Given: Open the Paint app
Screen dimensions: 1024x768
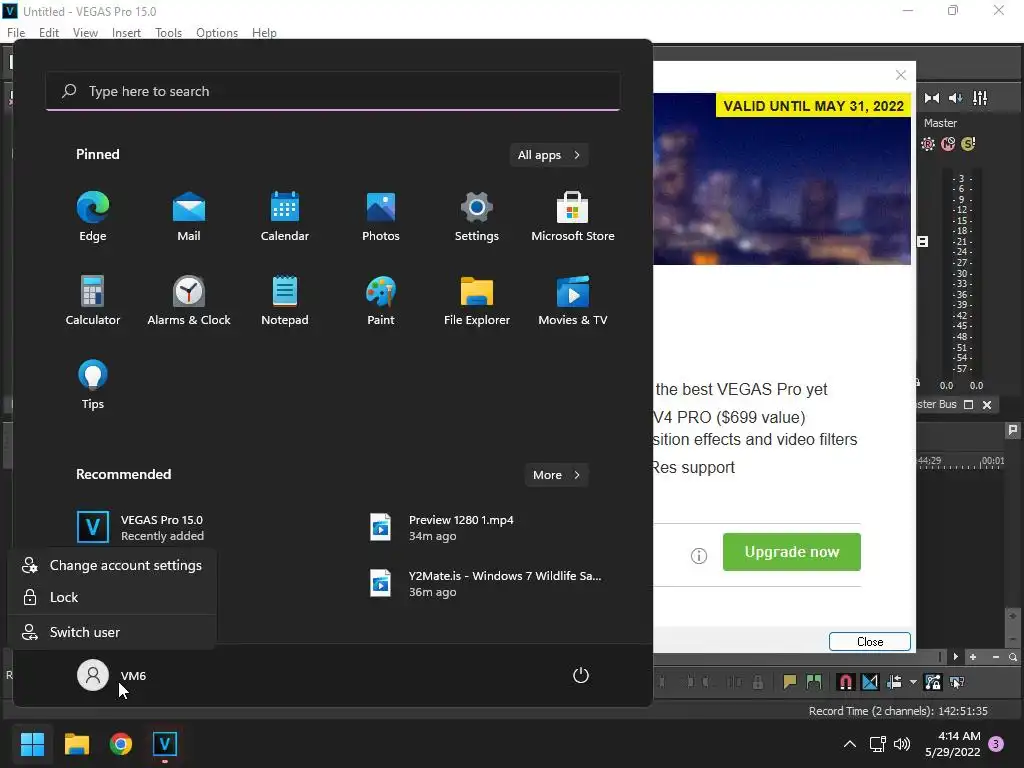Looking at the screenshot, I should (381, 300).
